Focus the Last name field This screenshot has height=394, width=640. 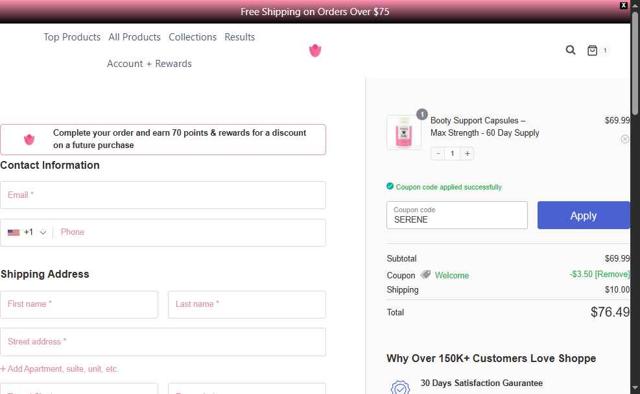click(x=247, y=304)
